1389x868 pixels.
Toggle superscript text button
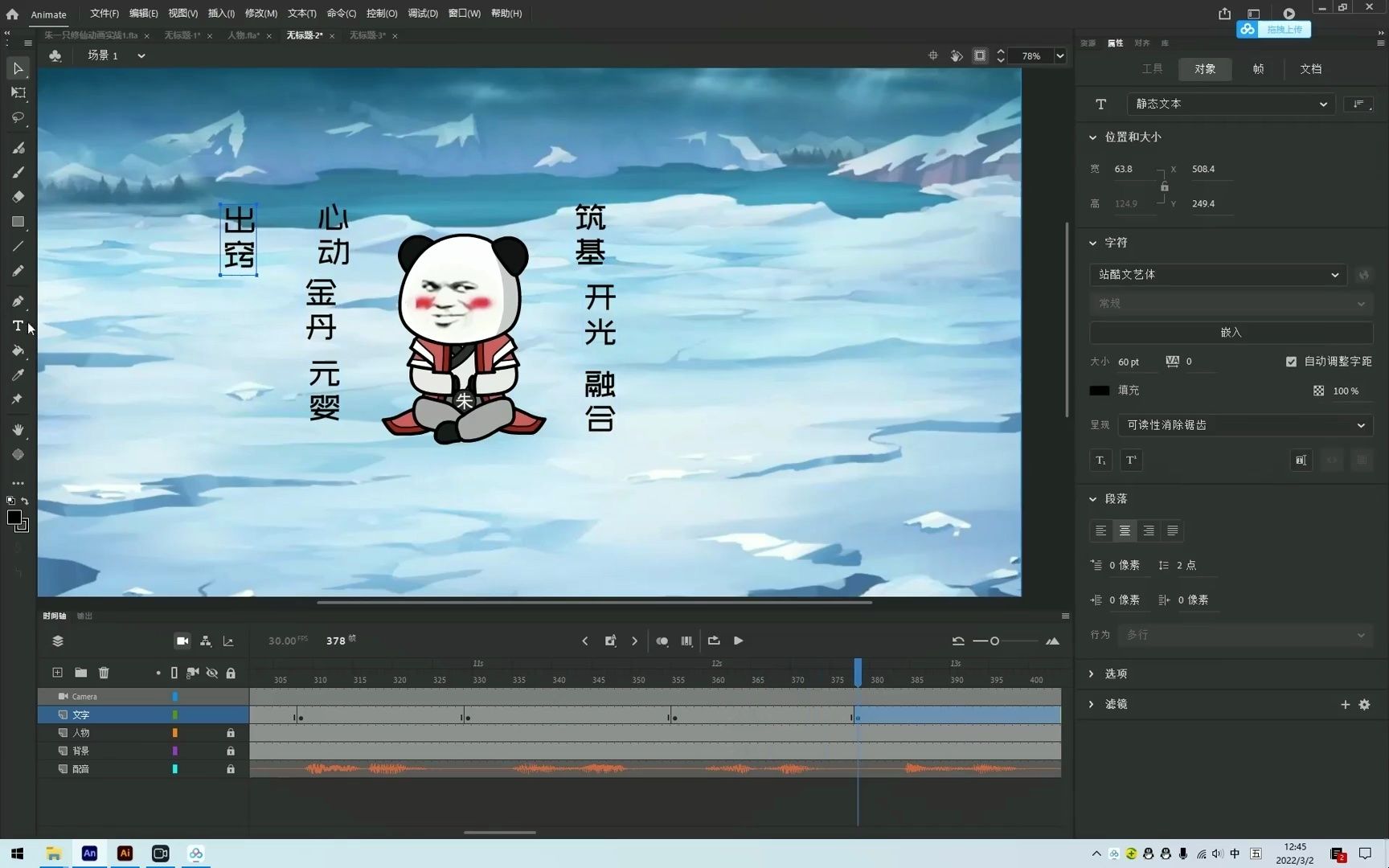[1131, 460]
